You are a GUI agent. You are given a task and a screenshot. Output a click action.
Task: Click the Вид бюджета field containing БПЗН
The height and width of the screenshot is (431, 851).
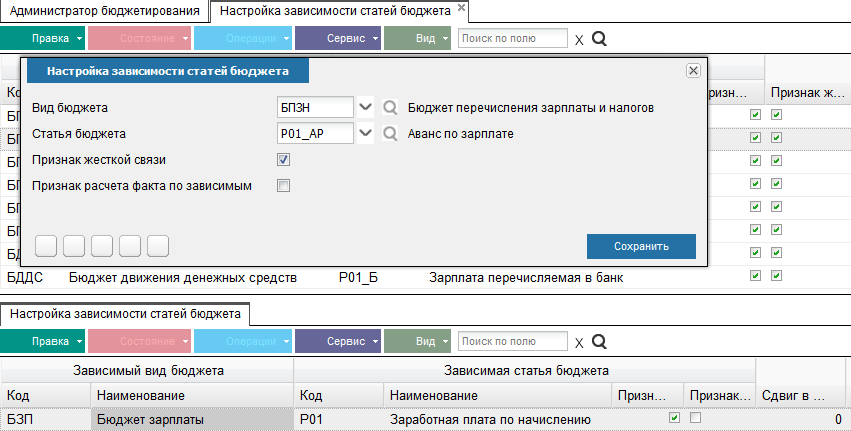(315, 107)
